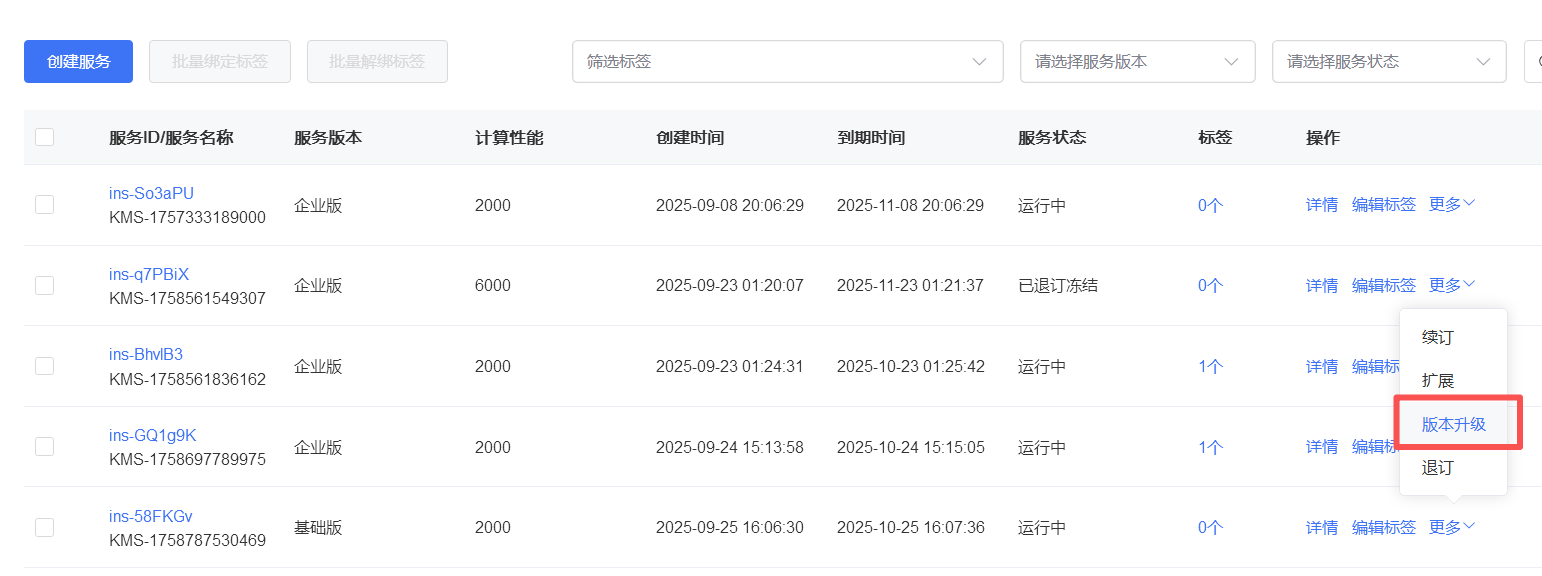Tick the checkbox for ins-58FKGv service

pos(44,527)
